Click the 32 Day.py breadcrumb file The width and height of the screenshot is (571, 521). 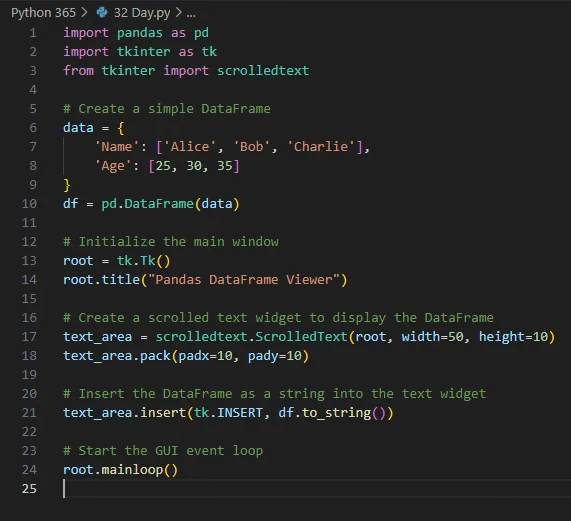pos(142,13)
